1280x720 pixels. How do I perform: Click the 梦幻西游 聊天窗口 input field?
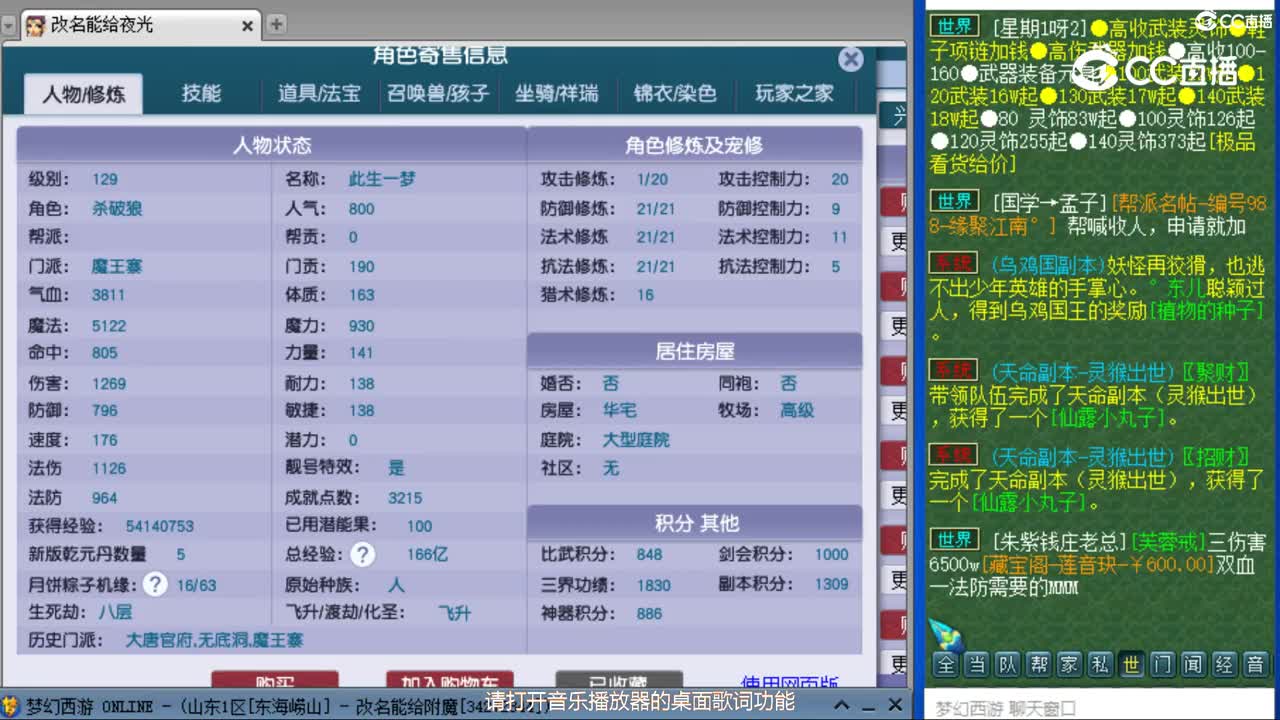tap(1097, 707)
